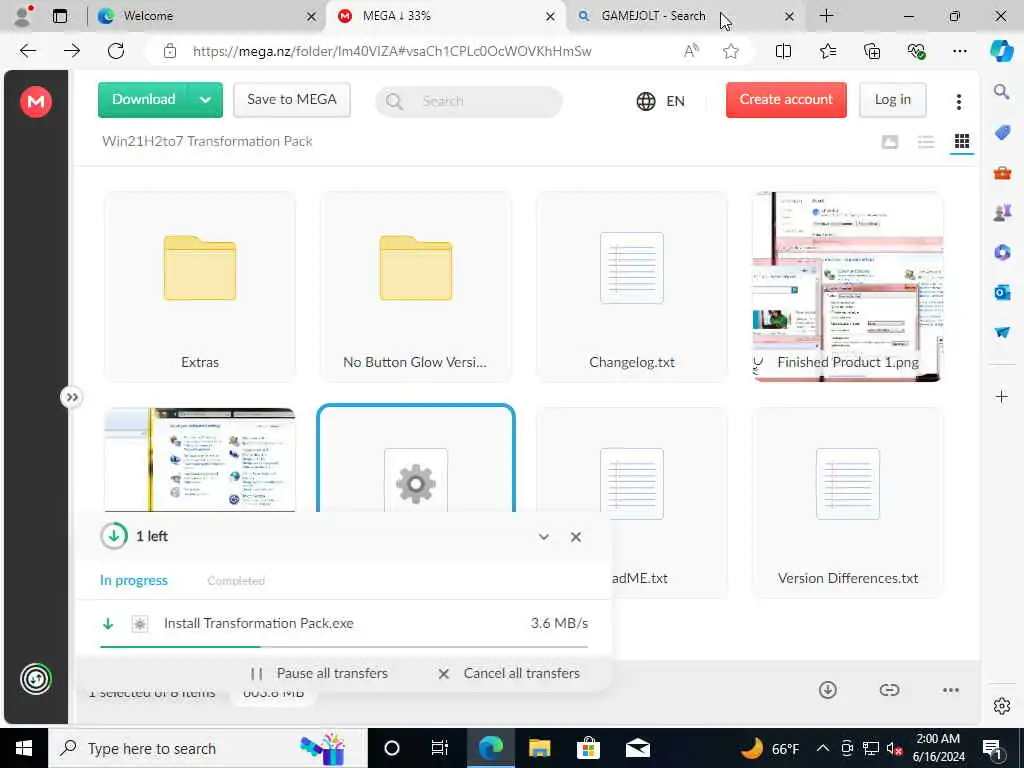Close the MEGA browser tab
The height and width of the screenshot is (768, 1024).
(x=551, y=16)
